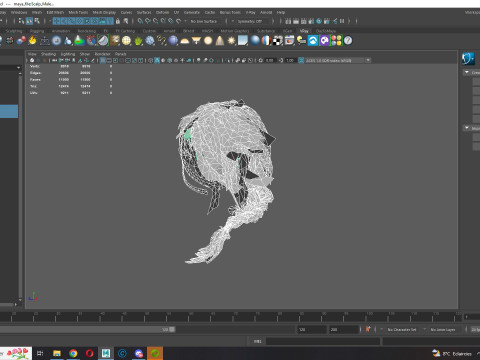
Task: Click the time slider ruler
Action: click(x=231, y=317)
